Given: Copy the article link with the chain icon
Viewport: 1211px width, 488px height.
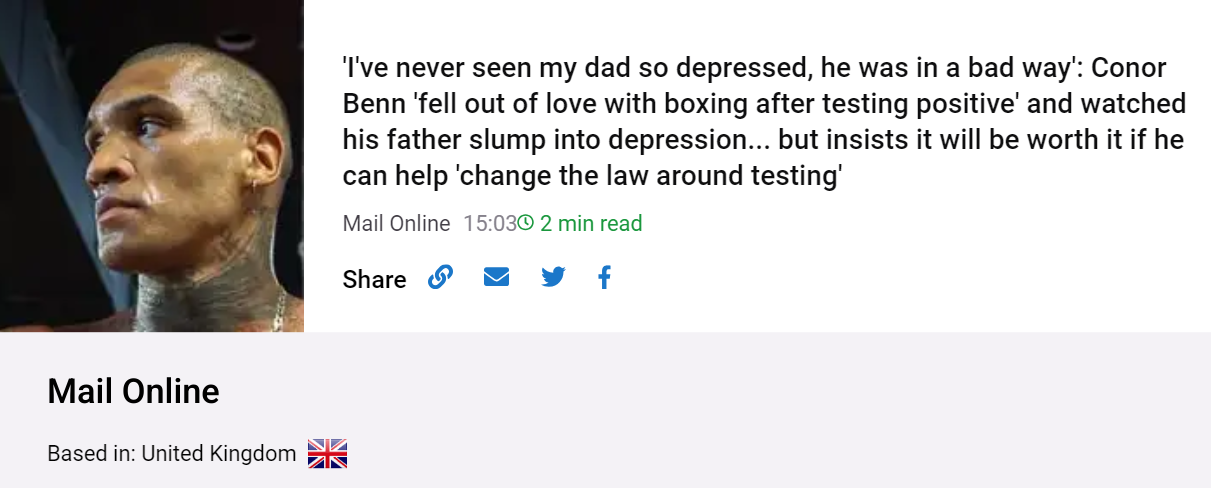Looking at the screenshot, I should point(440,277).
